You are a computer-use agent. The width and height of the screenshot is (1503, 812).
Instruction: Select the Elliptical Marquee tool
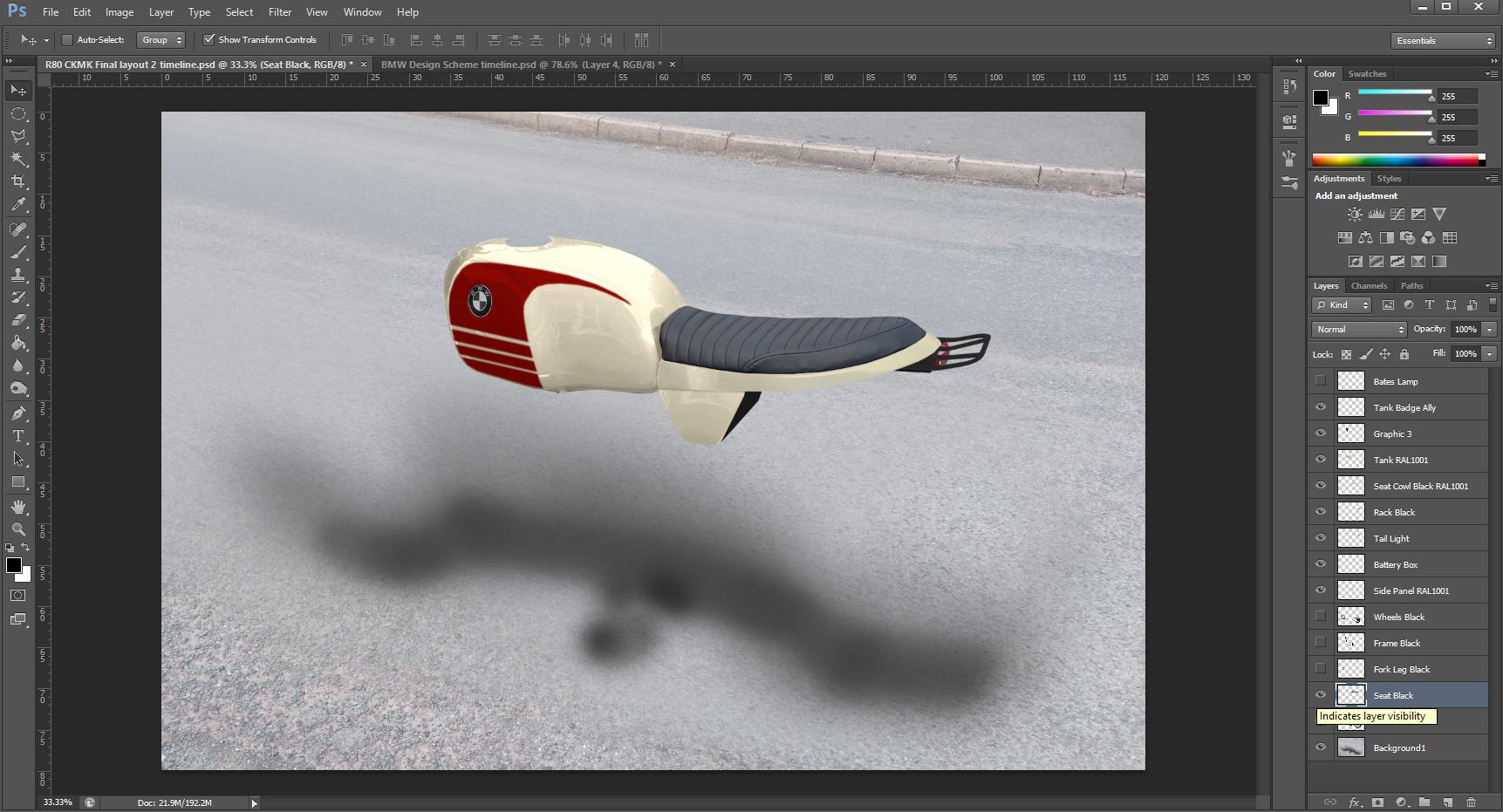point(18,113)
